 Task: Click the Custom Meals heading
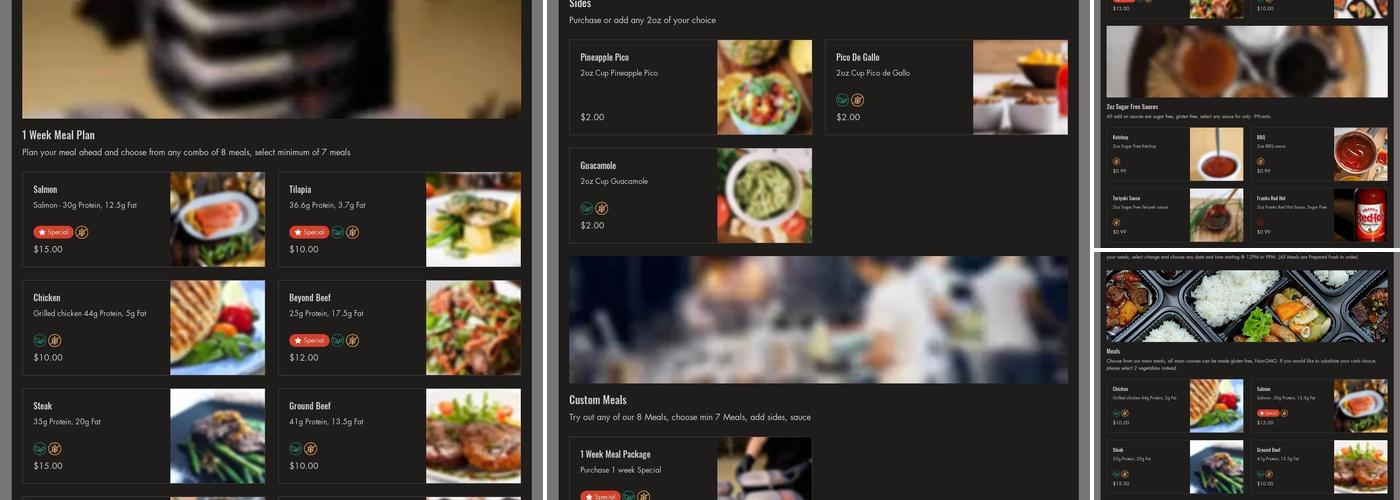click(x=598, y=400)
